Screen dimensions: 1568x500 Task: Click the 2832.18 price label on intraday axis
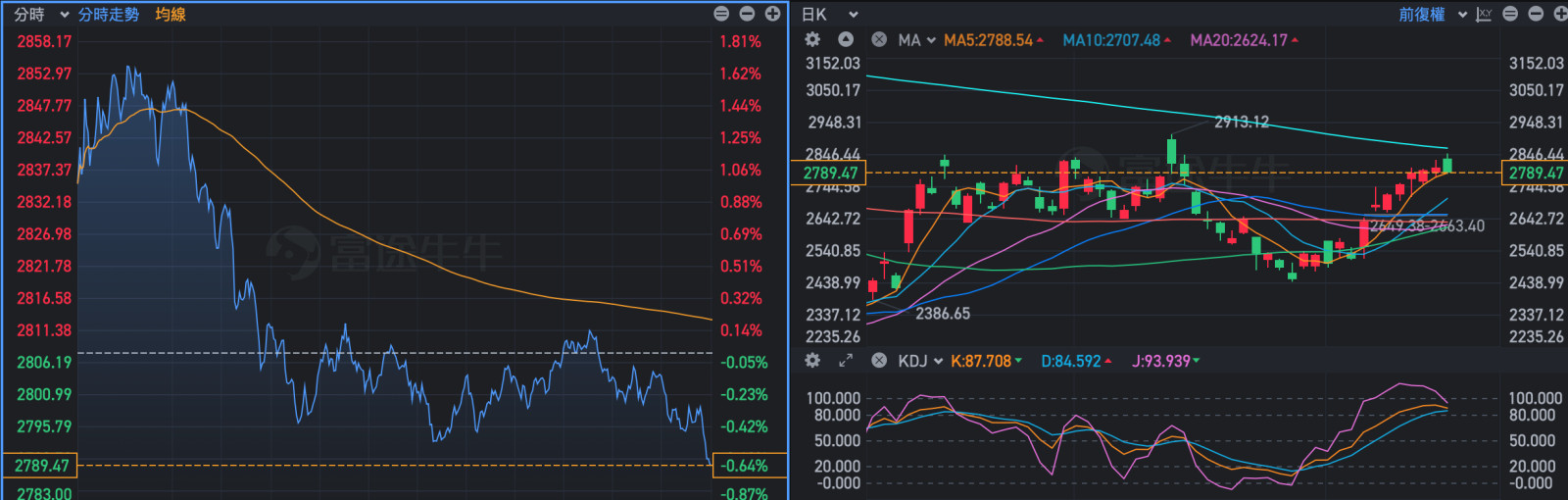(x=44, y=202)
